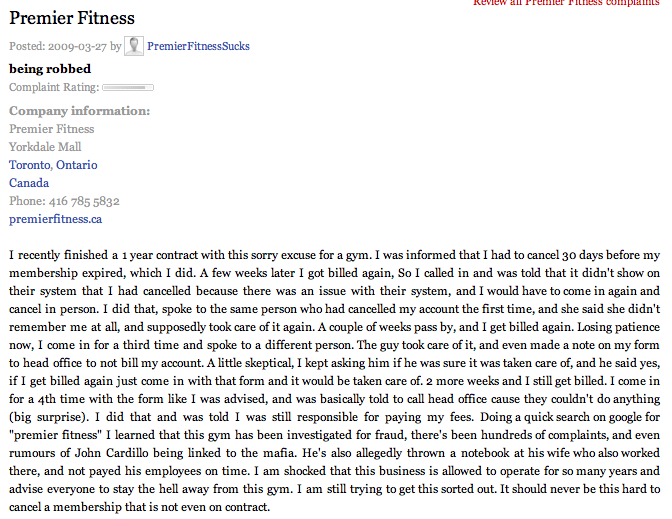Click the Company information heading
Image resolution: width=672 pixels, height=519 pixels.
pos(79,111)
